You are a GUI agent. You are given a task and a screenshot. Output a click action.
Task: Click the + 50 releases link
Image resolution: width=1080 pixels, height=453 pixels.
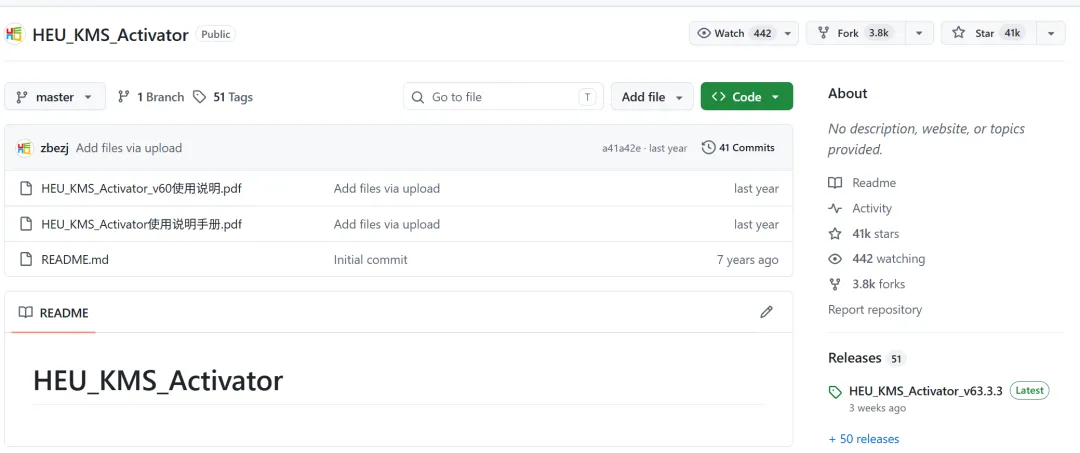864,439
